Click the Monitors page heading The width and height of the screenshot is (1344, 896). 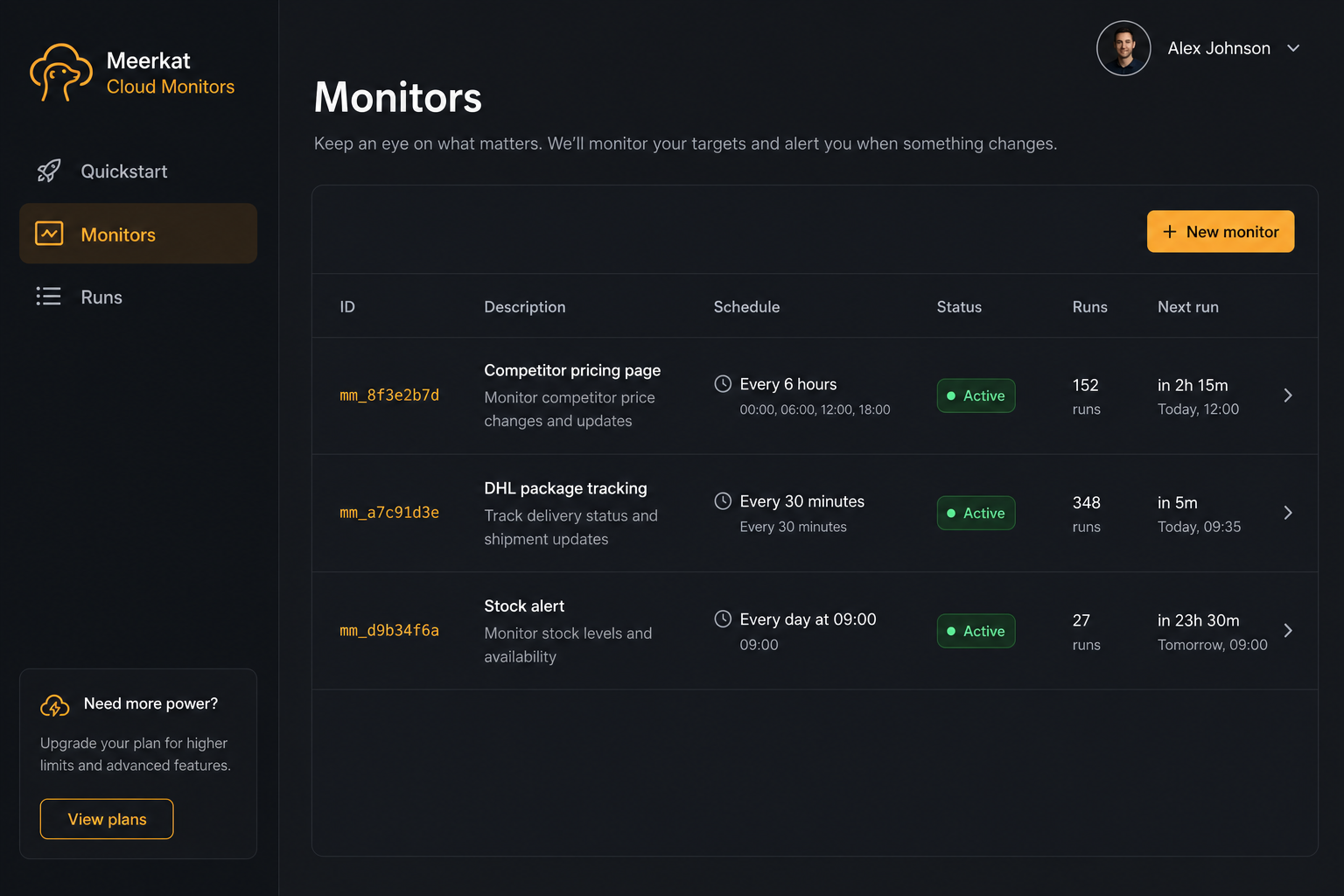(x=398, y=97)
